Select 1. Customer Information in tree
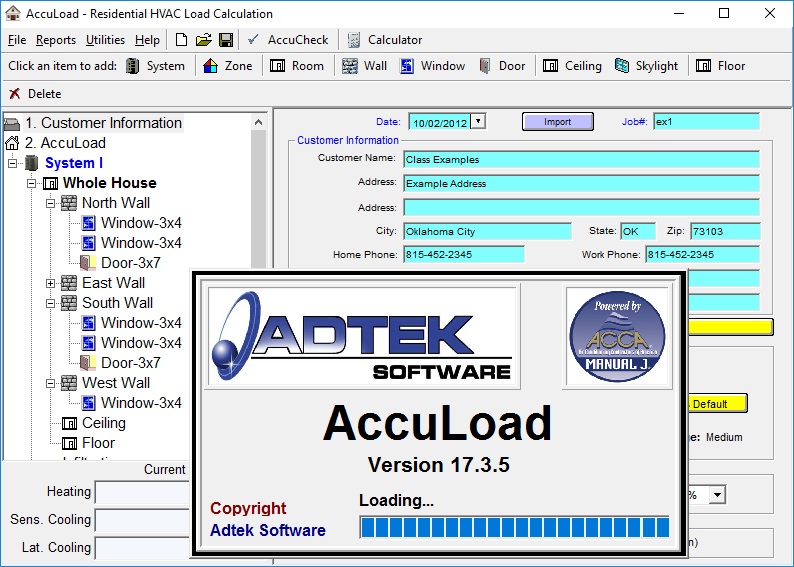Screen dimensions: 794x567 tap(103, 123)
